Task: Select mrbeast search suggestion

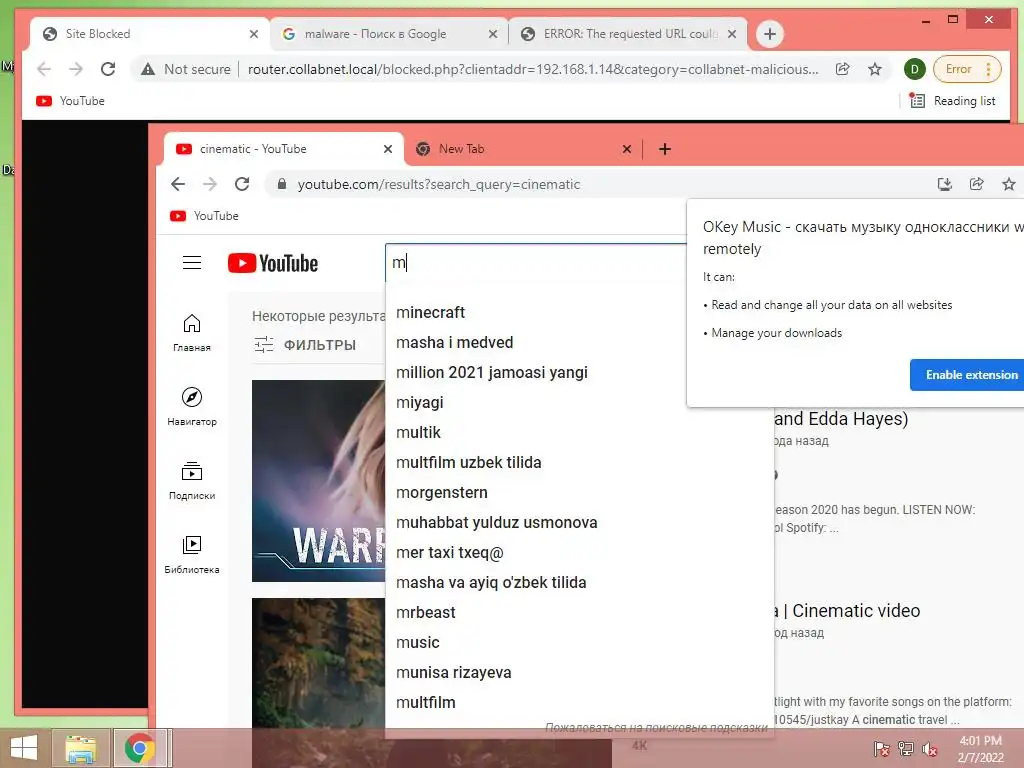Action: click(x=579, y=613)
